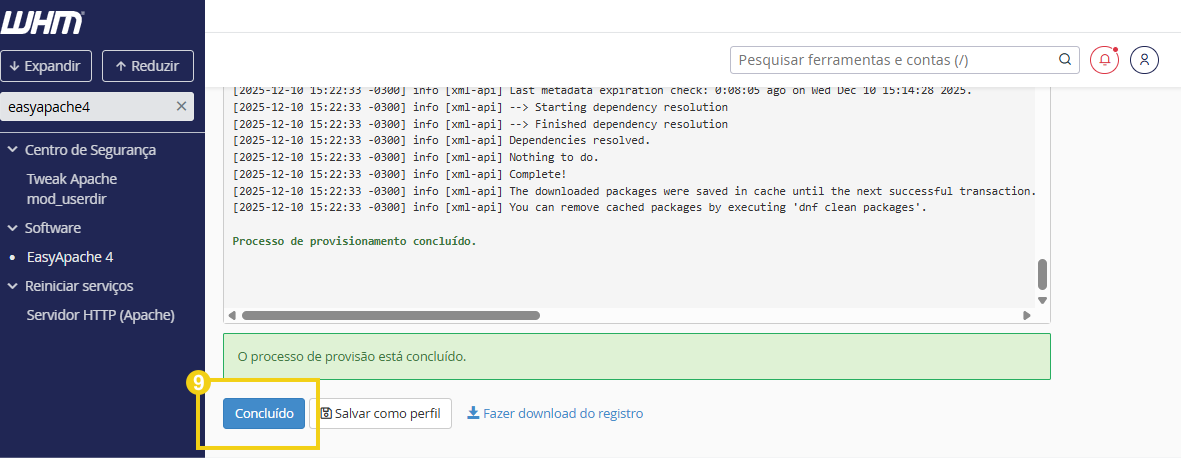This screenshot has width=1181, height=458.
Task: Click the log horizontal scrollbar thumb
Action: (390, 315)
